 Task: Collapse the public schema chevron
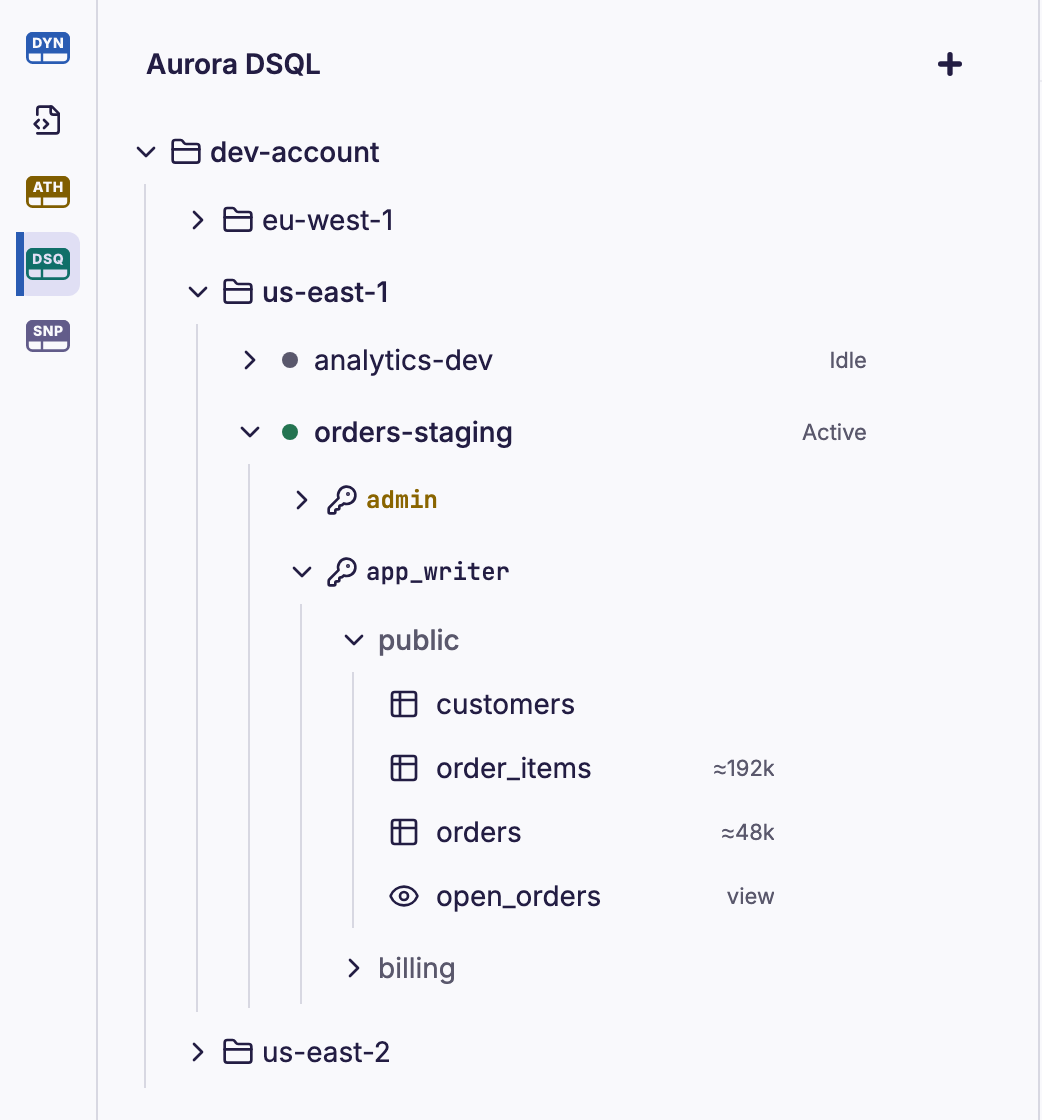click(x=354, y=640)
